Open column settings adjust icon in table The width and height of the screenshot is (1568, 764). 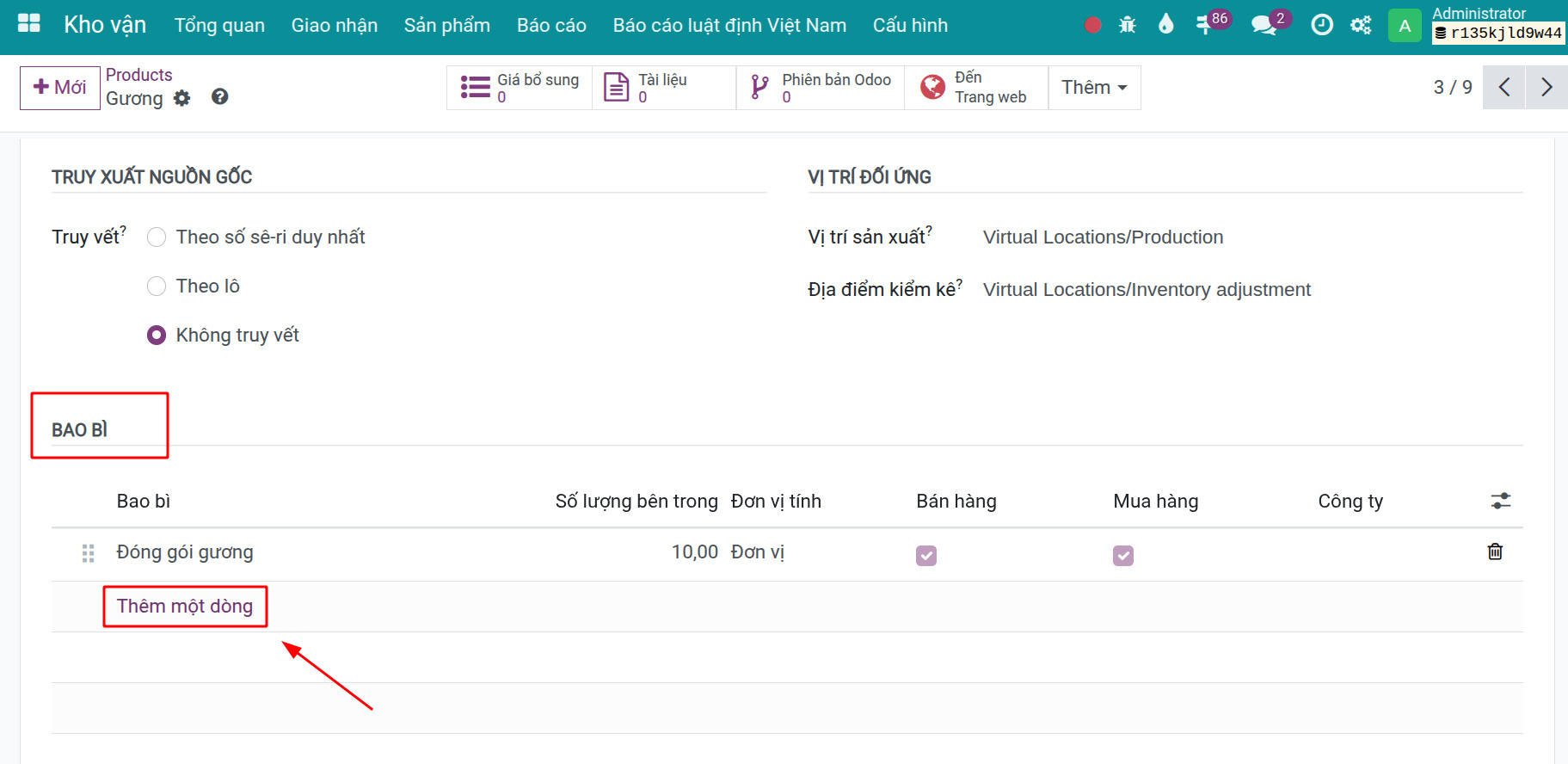pos(1500,501)
